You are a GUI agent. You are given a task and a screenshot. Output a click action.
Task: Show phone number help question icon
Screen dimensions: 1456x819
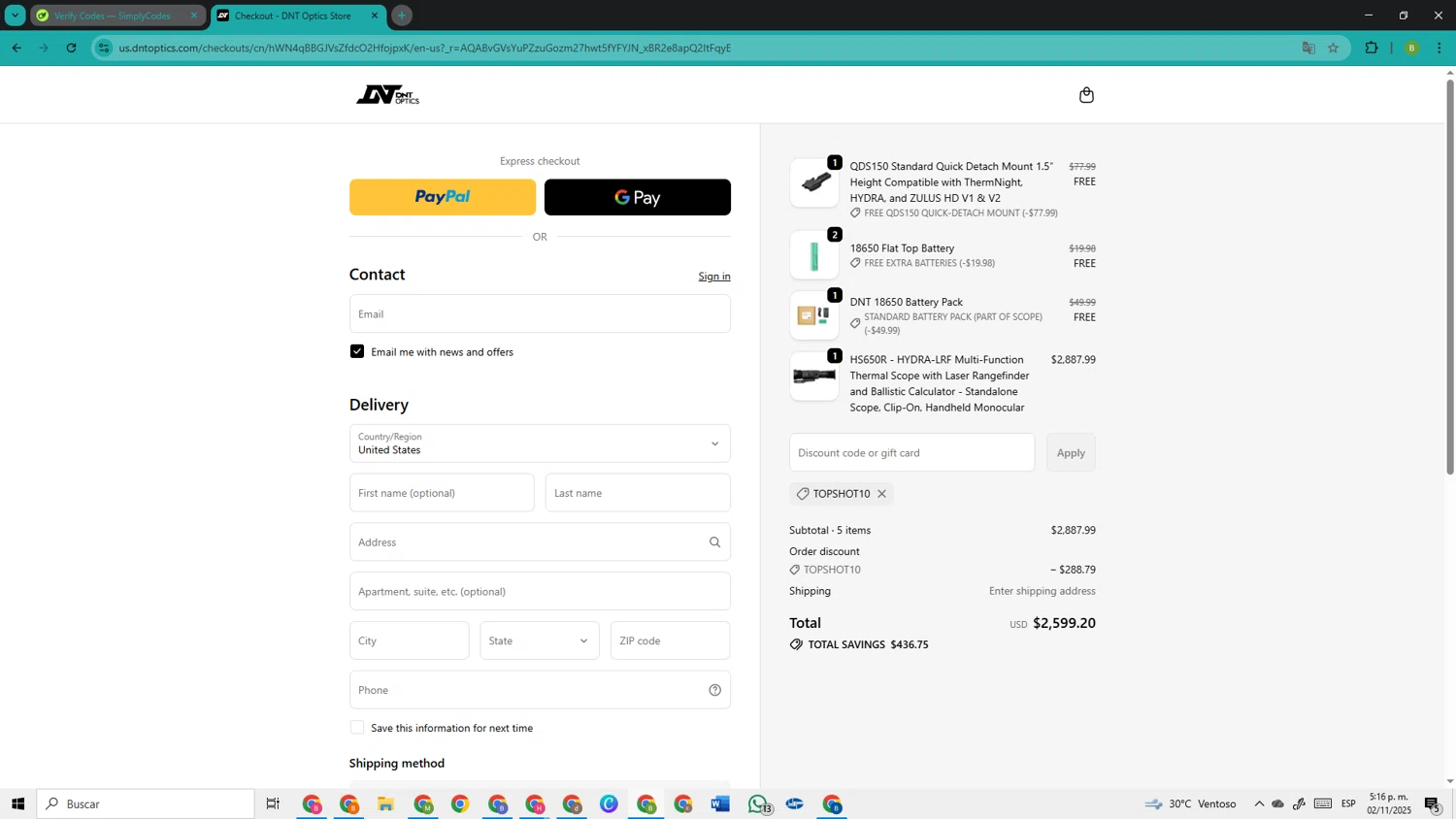[x=714, y=690]
